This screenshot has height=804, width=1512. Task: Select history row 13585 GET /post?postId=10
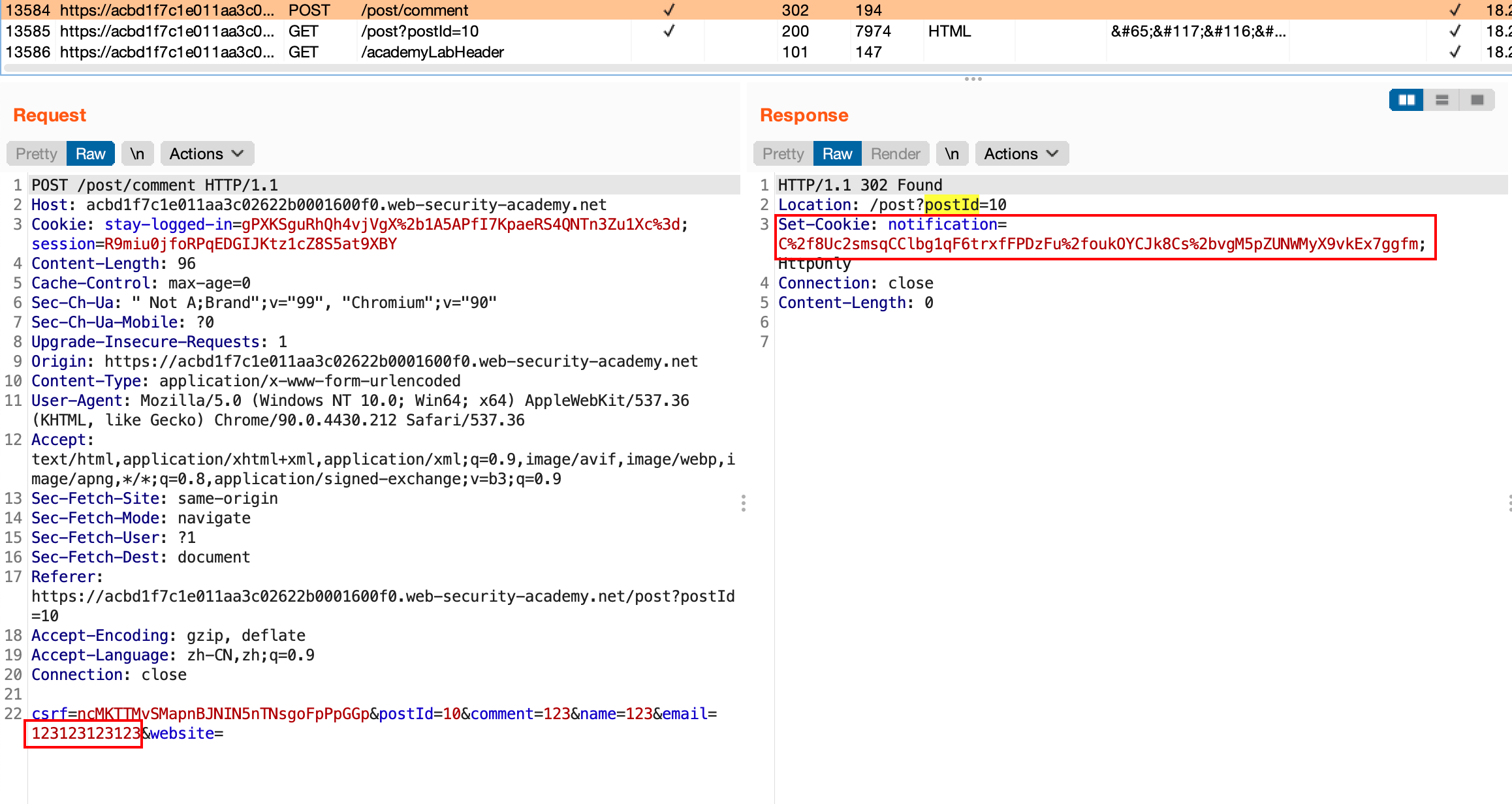418,31
